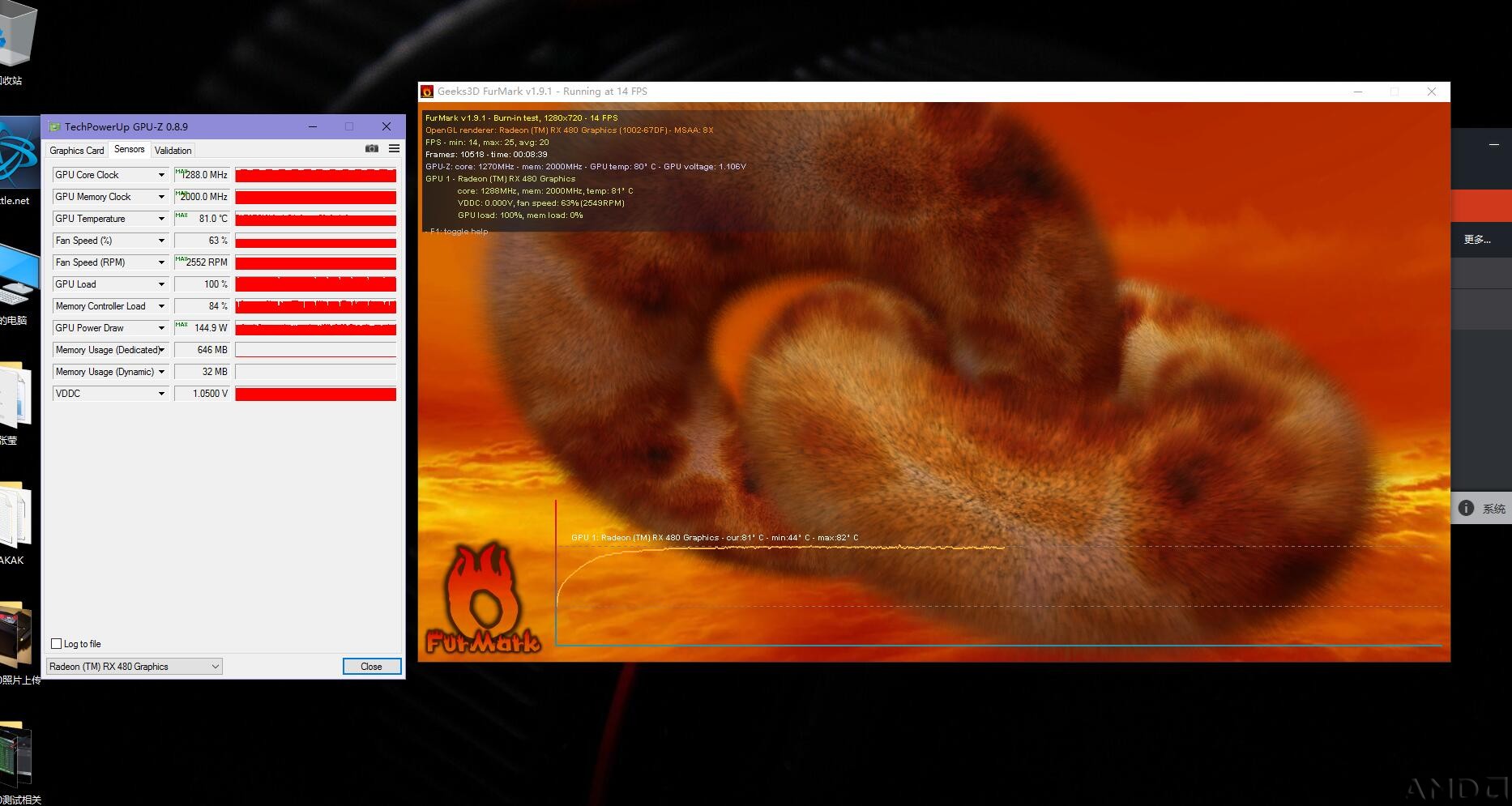Open the Radeon RX 480 Graphics device selector
The height and width of the screenshot is (806, 1512).
[x=134, y=667]
